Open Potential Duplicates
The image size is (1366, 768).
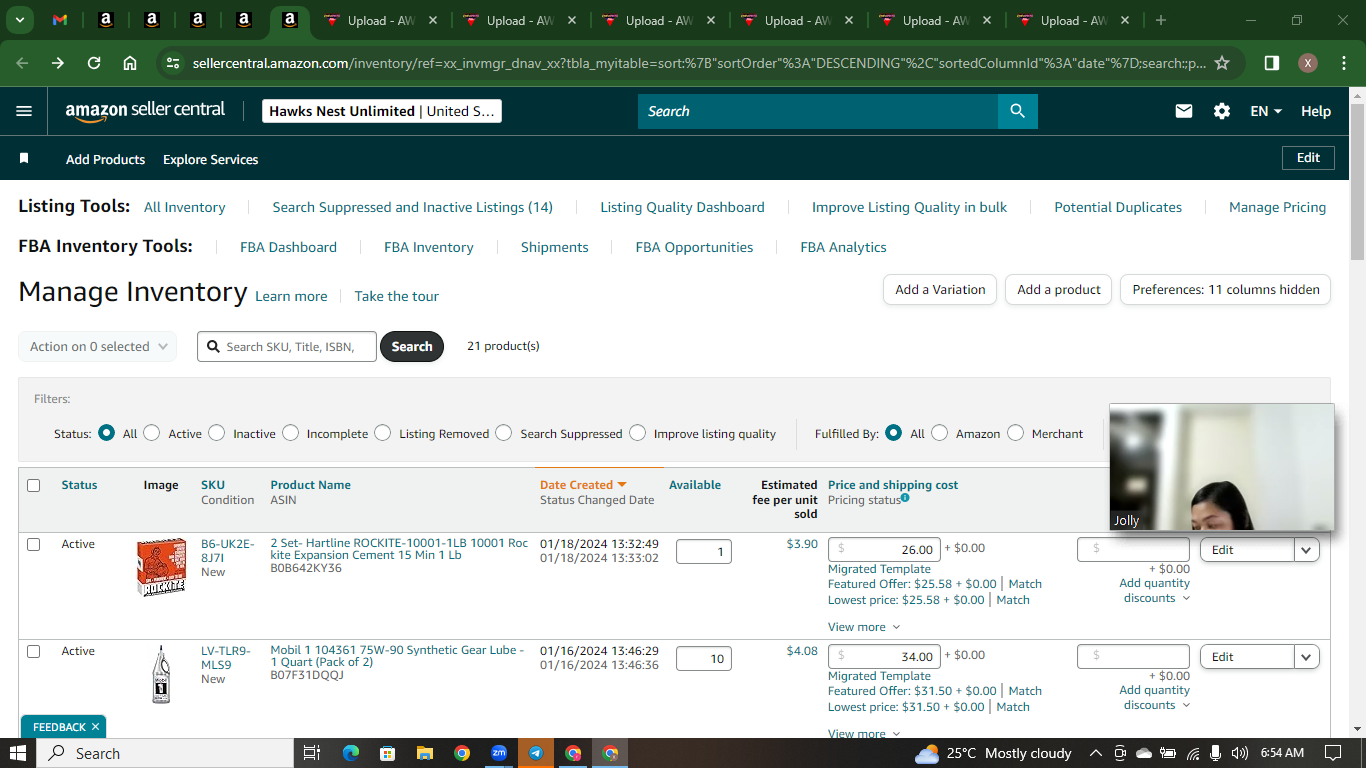1118,207
